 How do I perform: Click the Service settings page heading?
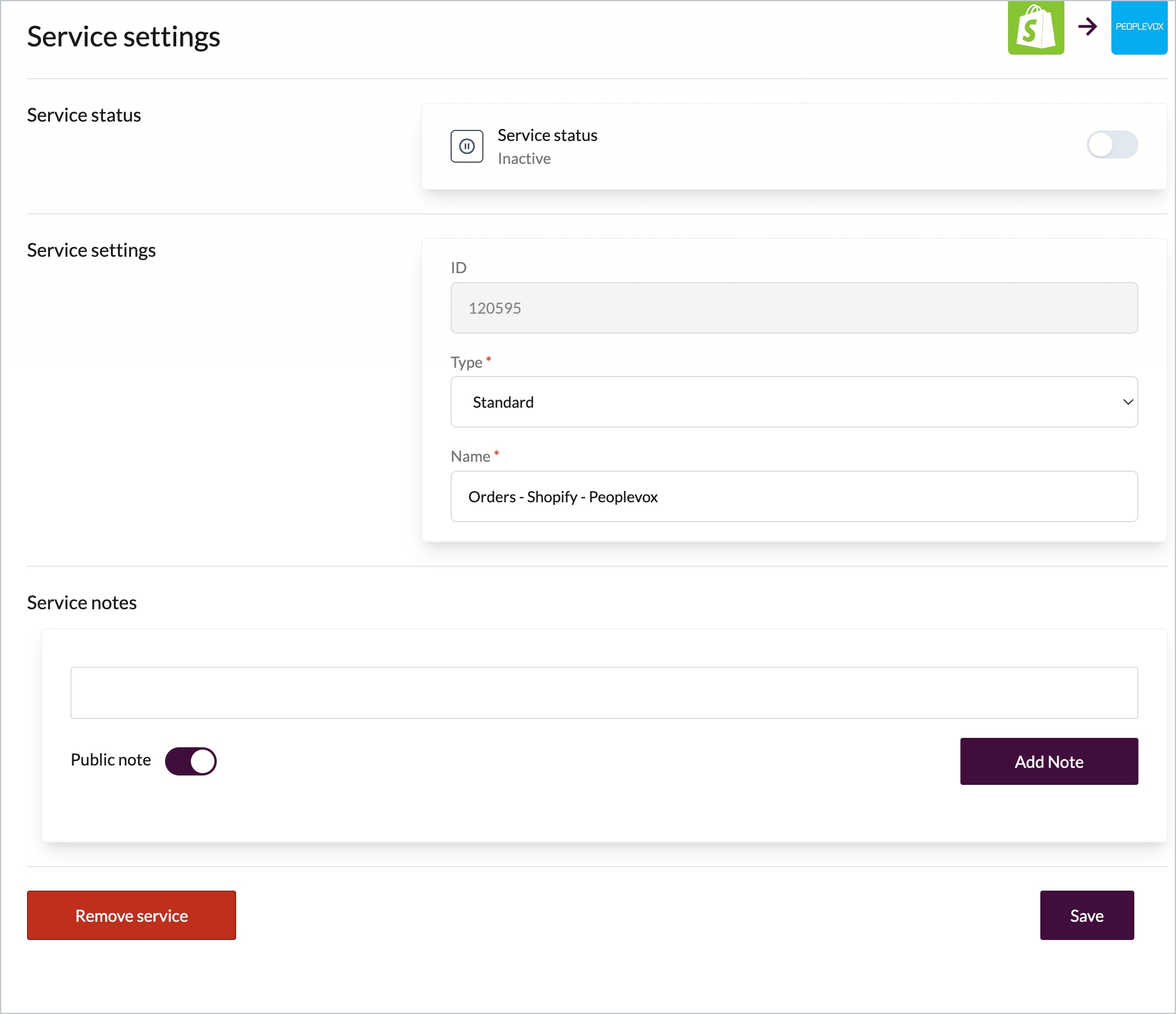[x=123, y=37]
